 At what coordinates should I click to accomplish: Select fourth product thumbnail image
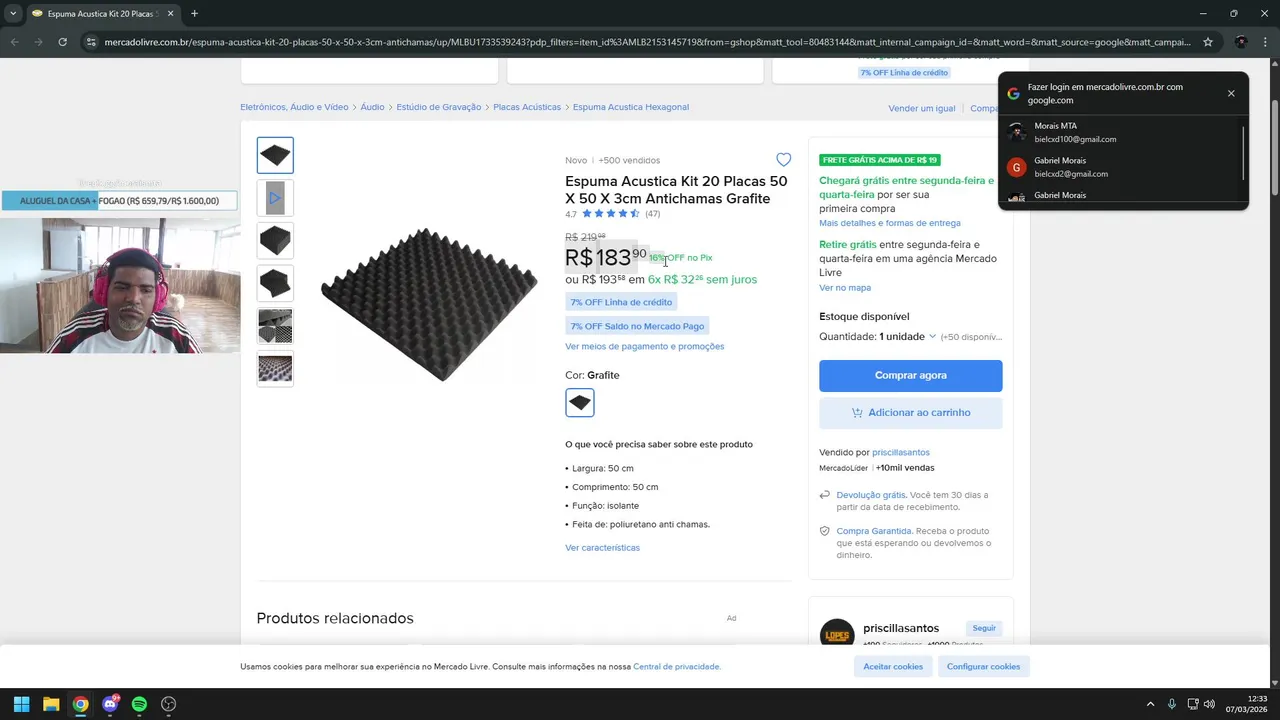coord(275,283)
